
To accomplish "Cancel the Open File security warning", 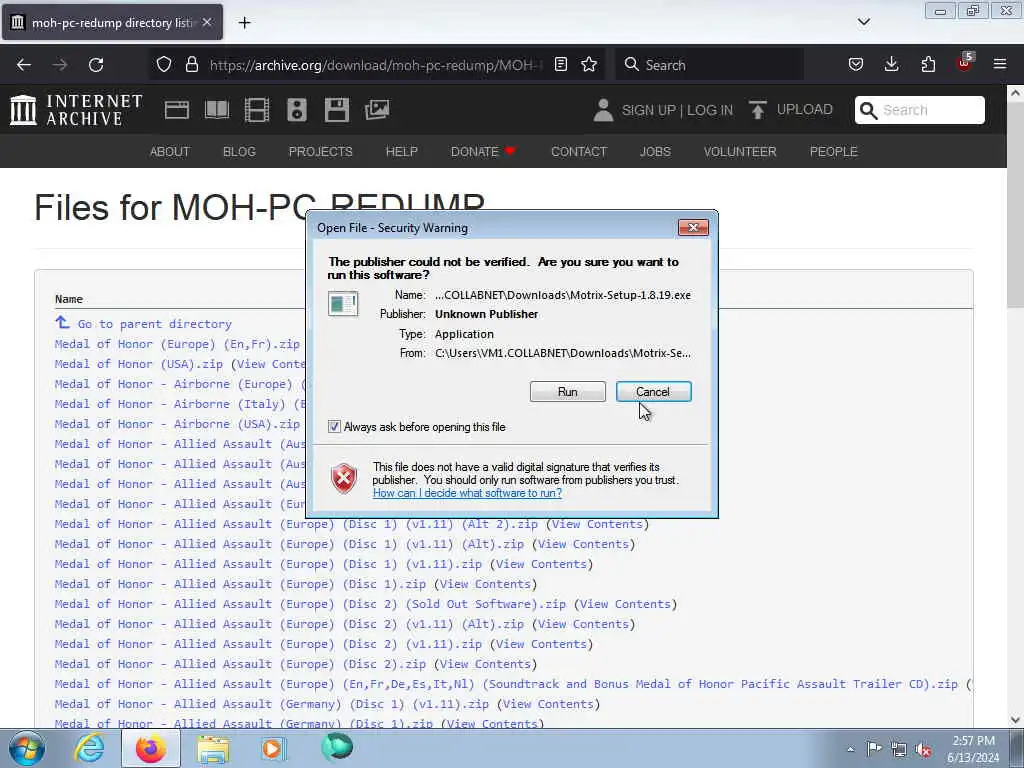I will click(x=653, y=391).
